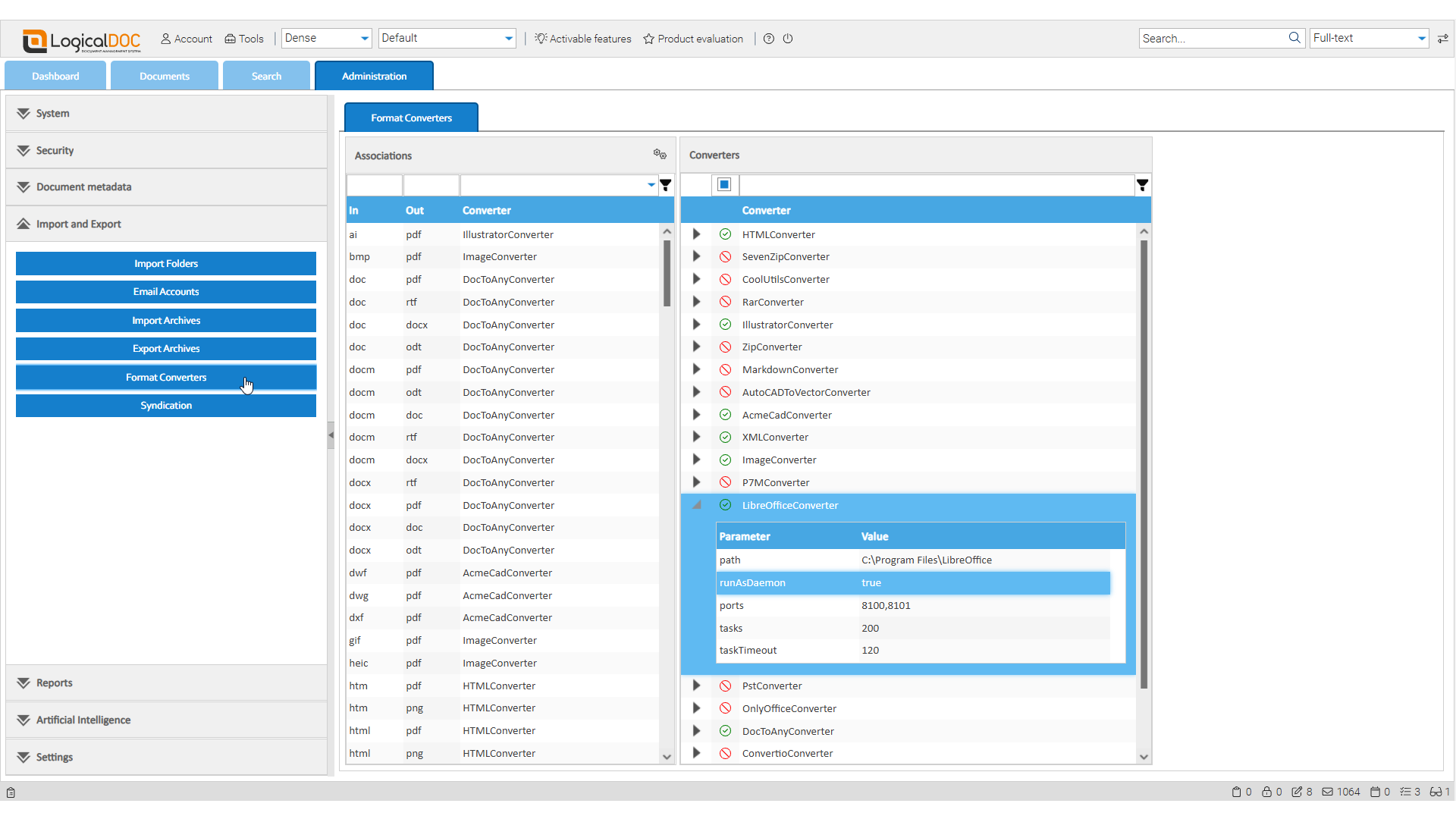Click the Associations filter funnel icon

point(665,185)
